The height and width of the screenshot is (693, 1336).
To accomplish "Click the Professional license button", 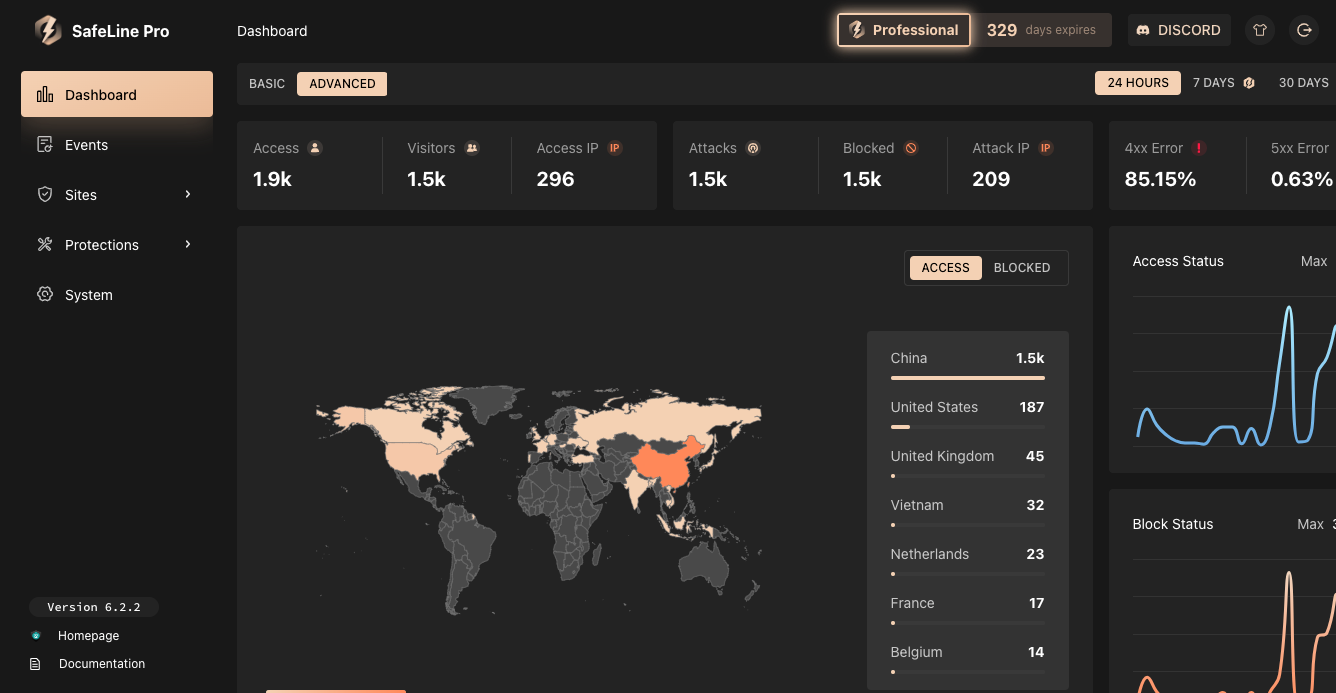I will click(904, 30).
